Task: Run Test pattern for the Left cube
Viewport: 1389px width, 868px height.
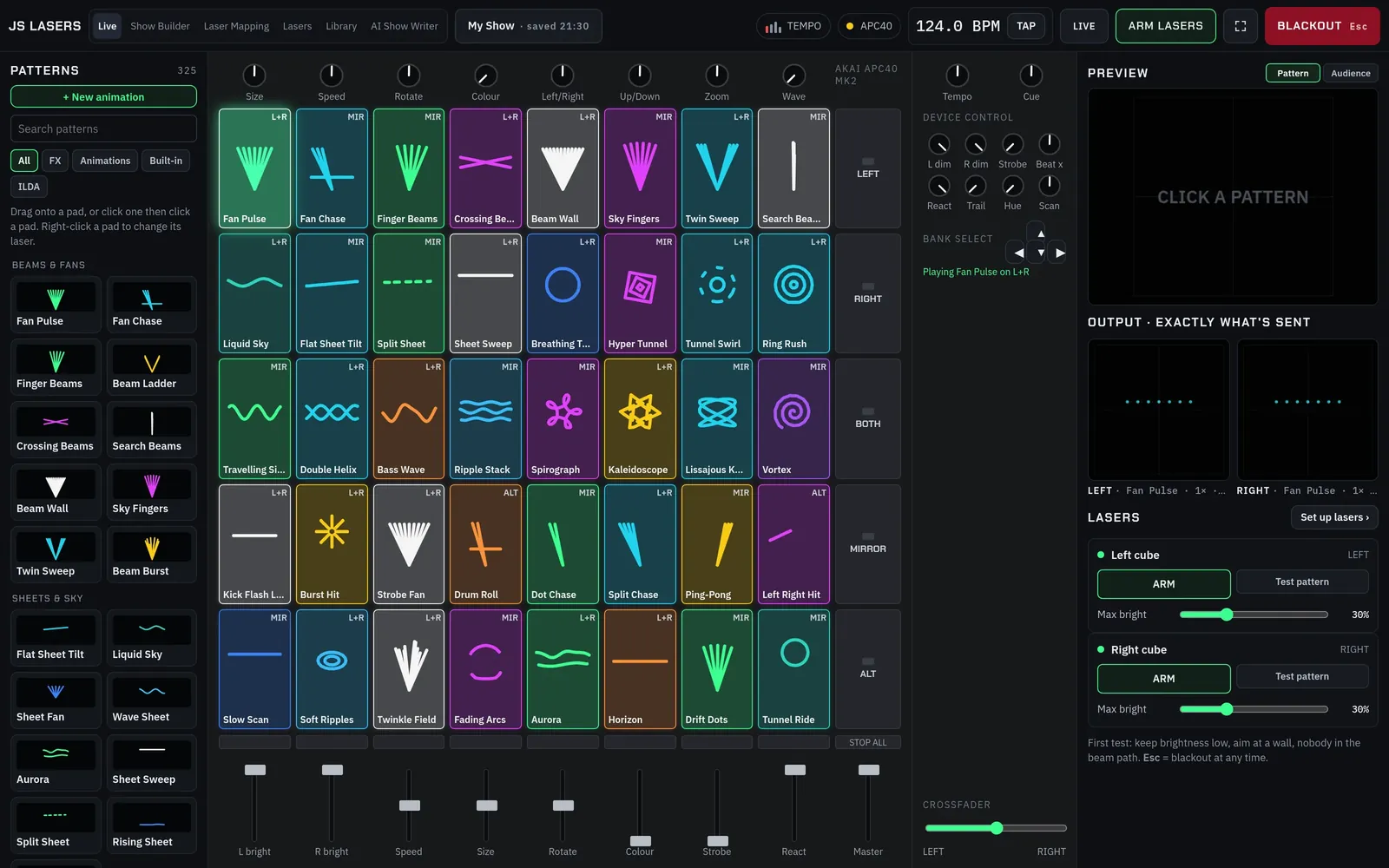Action: click(1302, 582)
